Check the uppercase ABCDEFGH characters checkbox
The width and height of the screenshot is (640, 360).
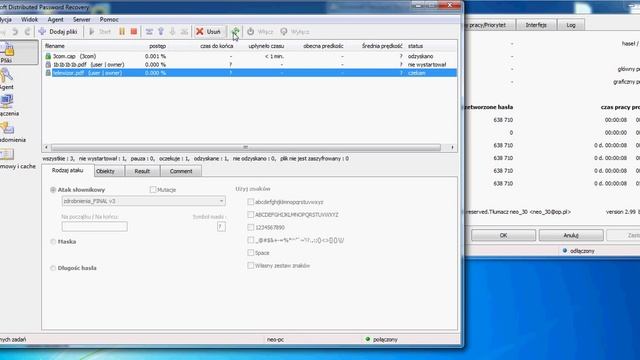pos(251,214)
